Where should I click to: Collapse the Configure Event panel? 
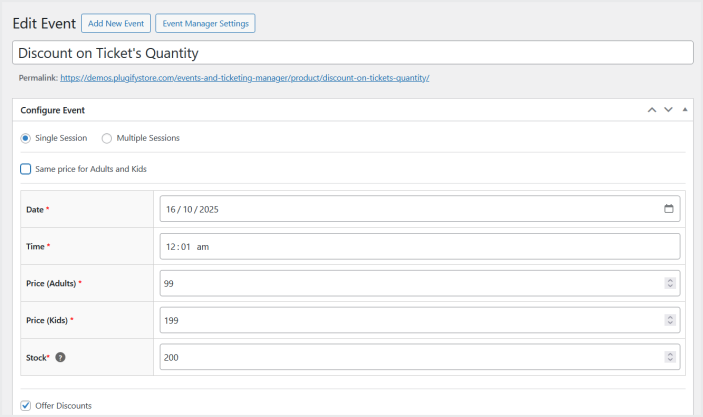coord(685,109)
